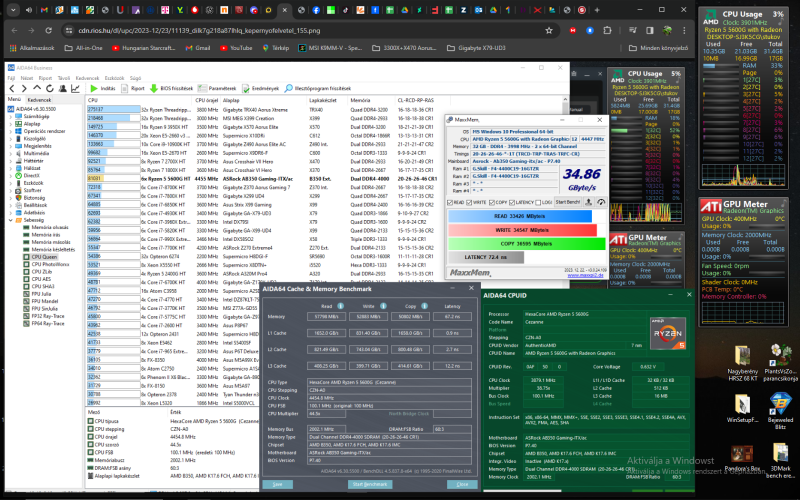
Task: Select CPU PhotoWorxx in the benchmark tree
Action: click(x=50, y=264)
